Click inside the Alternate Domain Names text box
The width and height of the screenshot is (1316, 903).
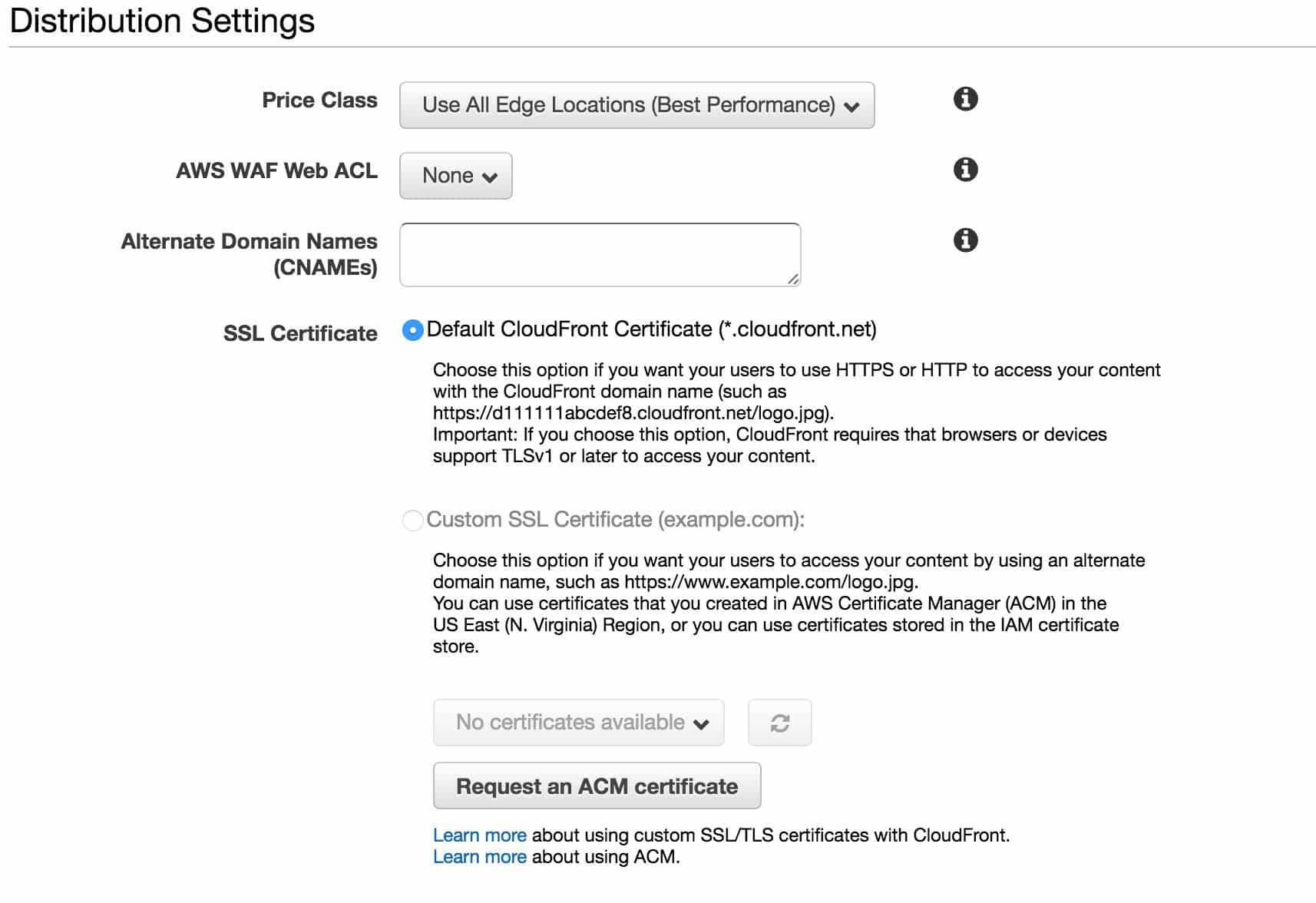(x=598, y=253)
